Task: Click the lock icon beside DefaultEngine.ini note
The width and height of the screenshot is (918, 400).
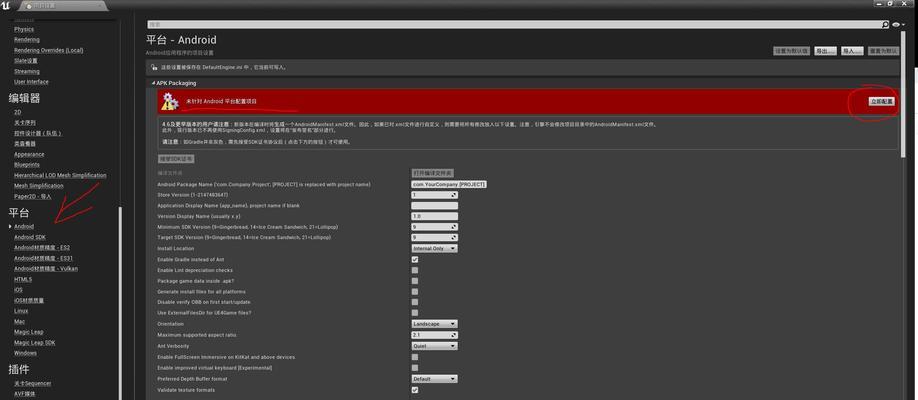Action: coord(154,67)
